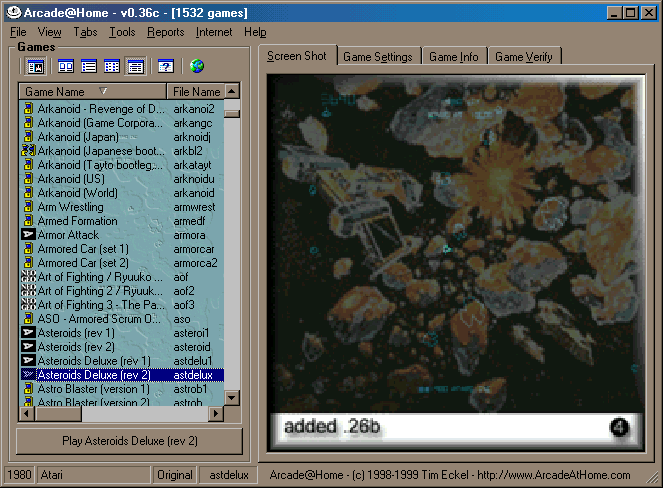This screenshot has width=663, height=488.
Task: Click the globe internet icon
Action: pos(197,66)
